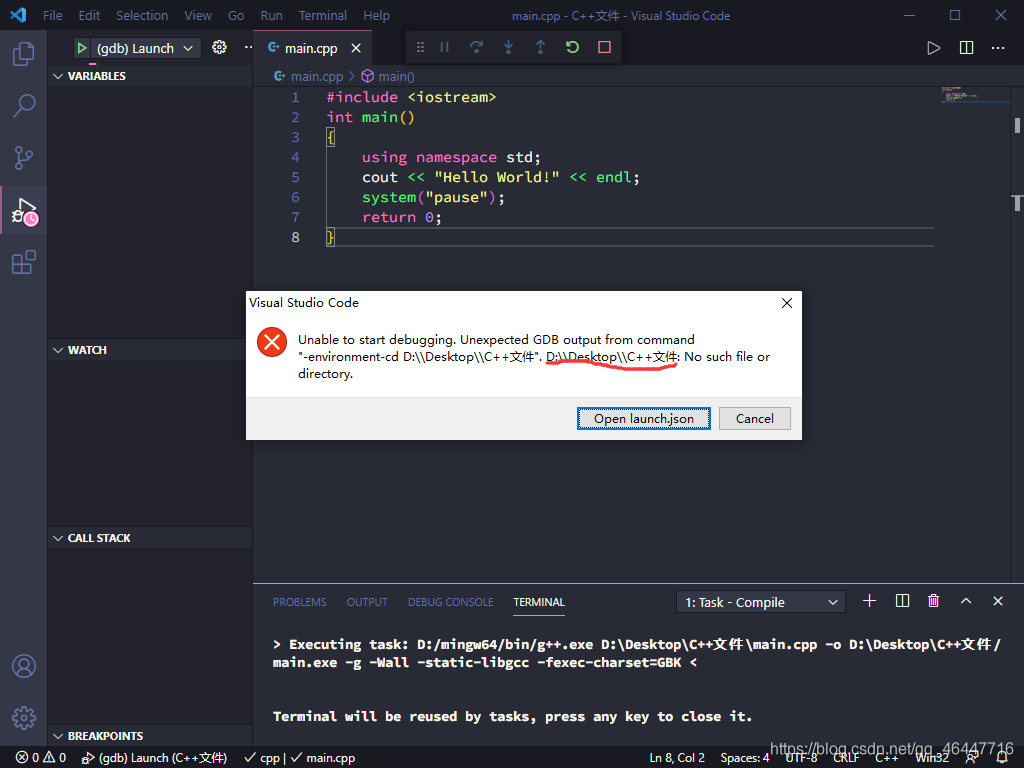Open the Search view

[x=23, y=105]
